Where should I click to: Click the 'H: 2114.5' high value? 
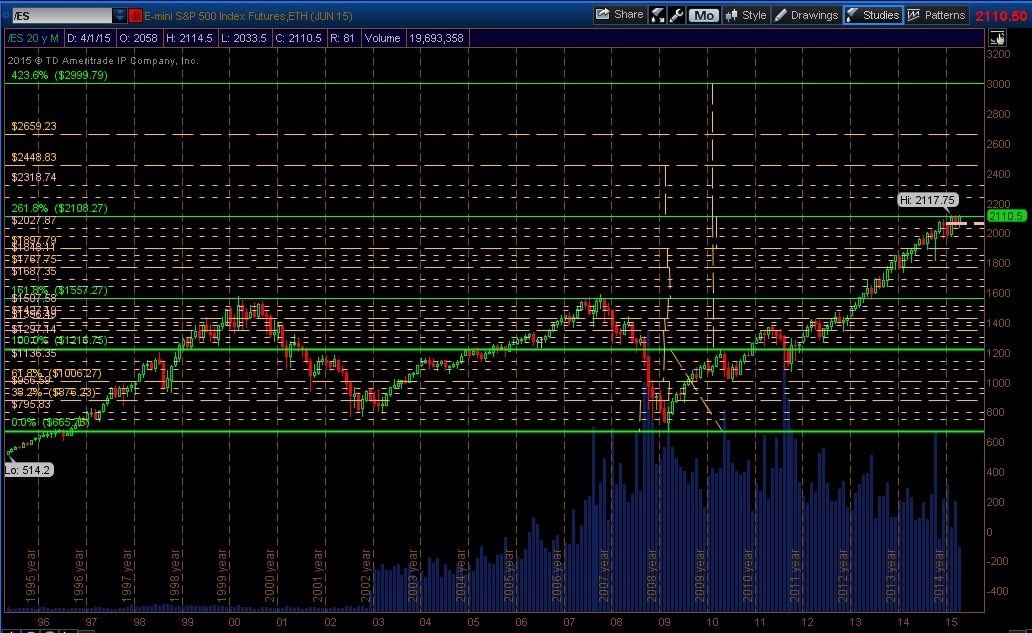tap(190, 38)
